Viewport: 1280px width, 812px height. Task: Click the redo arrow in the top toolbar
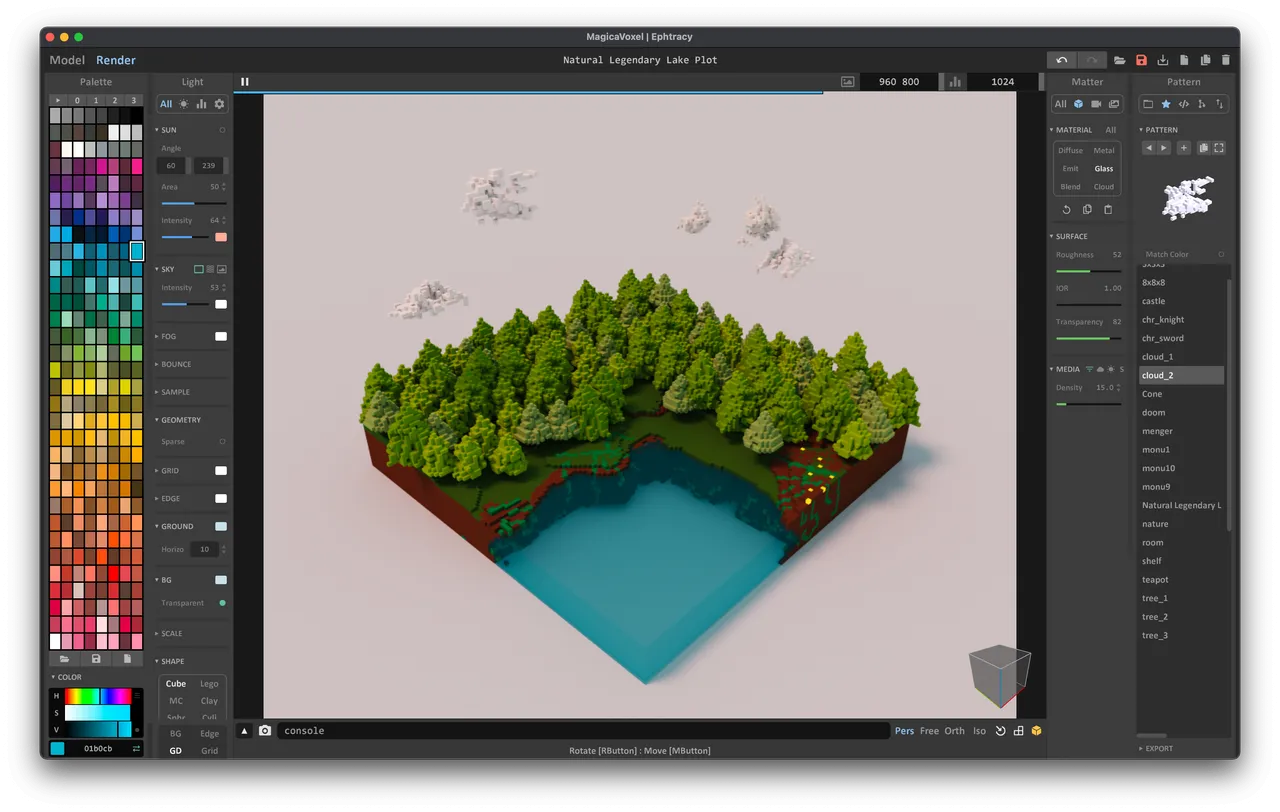point(1092,60)
